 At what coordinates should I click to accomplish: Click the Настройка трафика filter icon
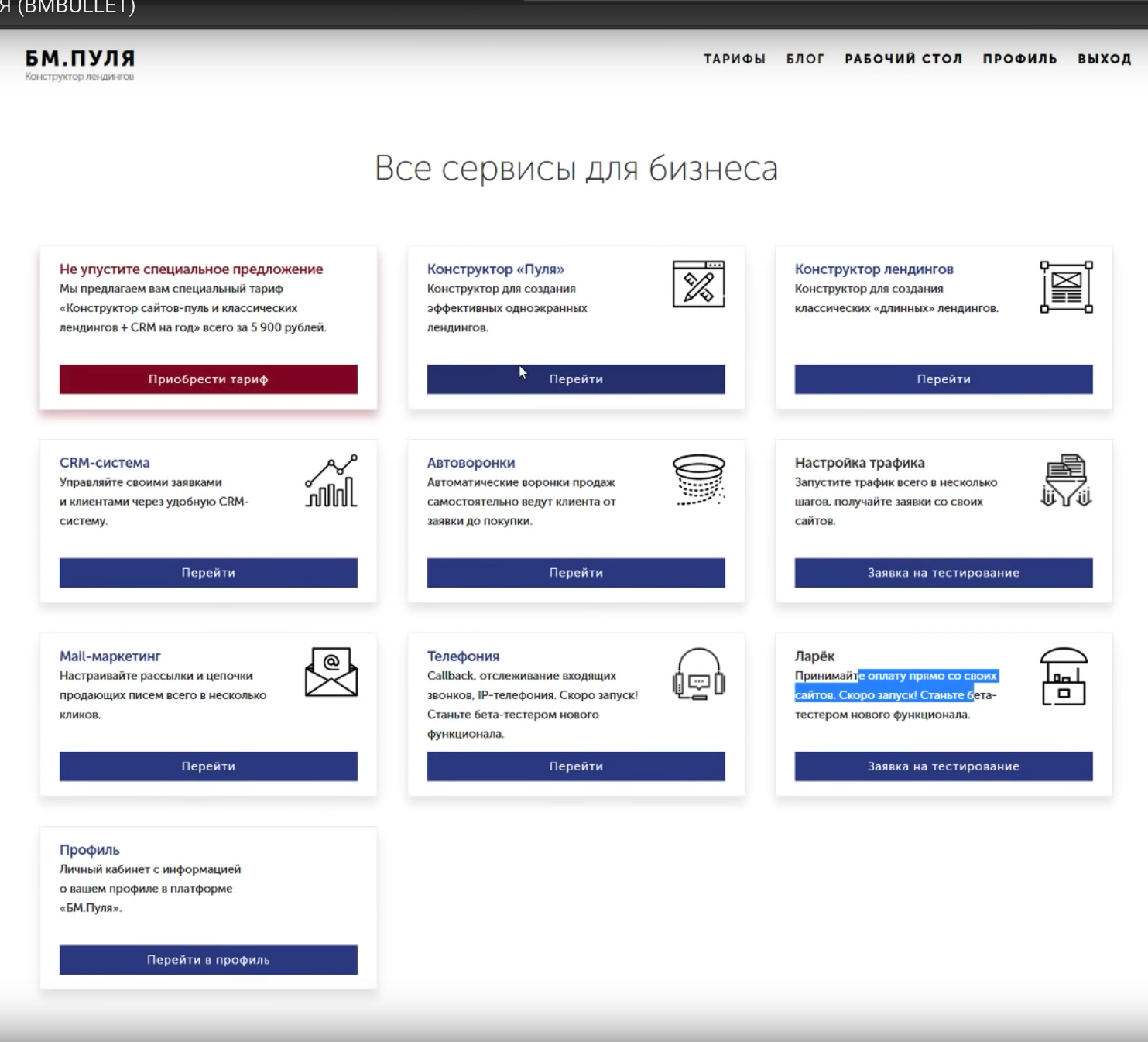click(x=1066, y=481)
